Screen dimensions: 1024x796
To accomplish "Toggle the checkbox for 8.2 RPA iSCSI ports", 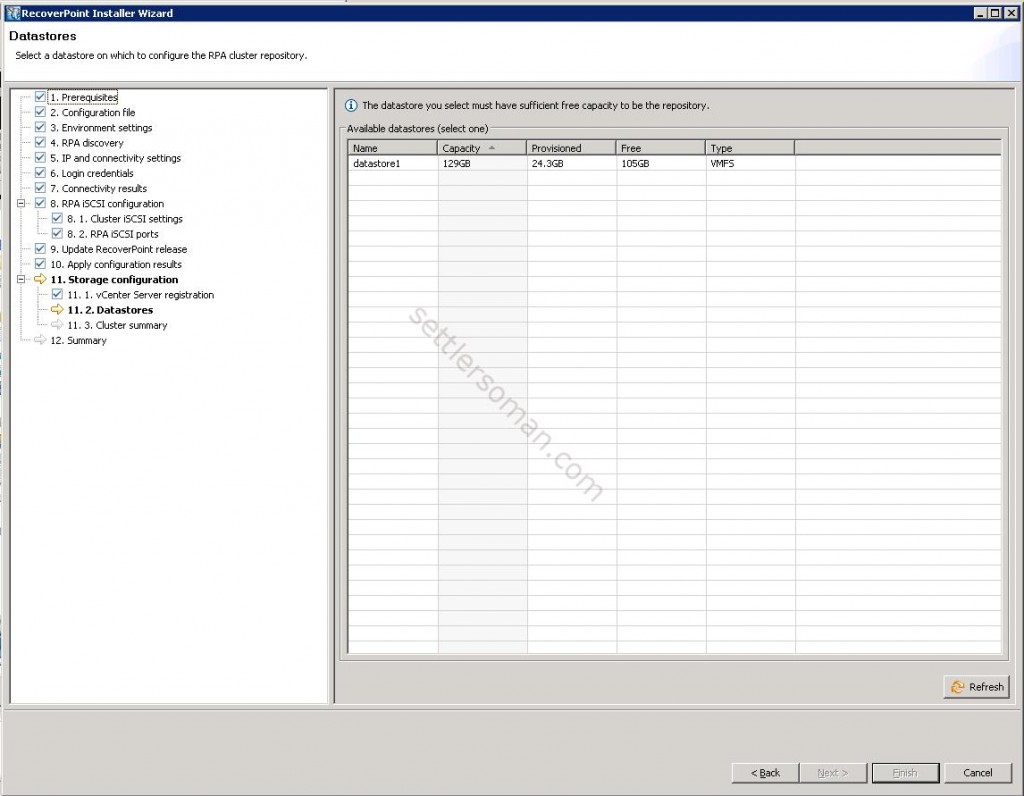I will coord(57,233).
